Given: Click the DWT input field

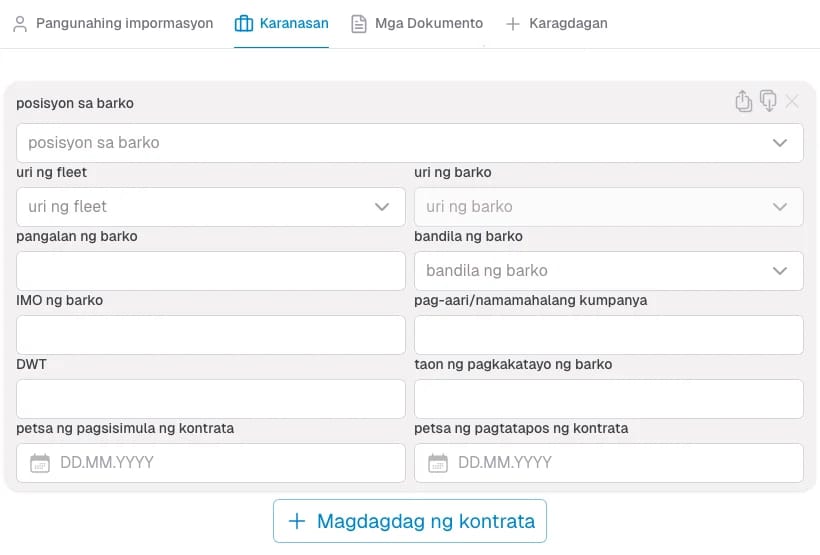Looking at the screenshot, I should point(210,399).
